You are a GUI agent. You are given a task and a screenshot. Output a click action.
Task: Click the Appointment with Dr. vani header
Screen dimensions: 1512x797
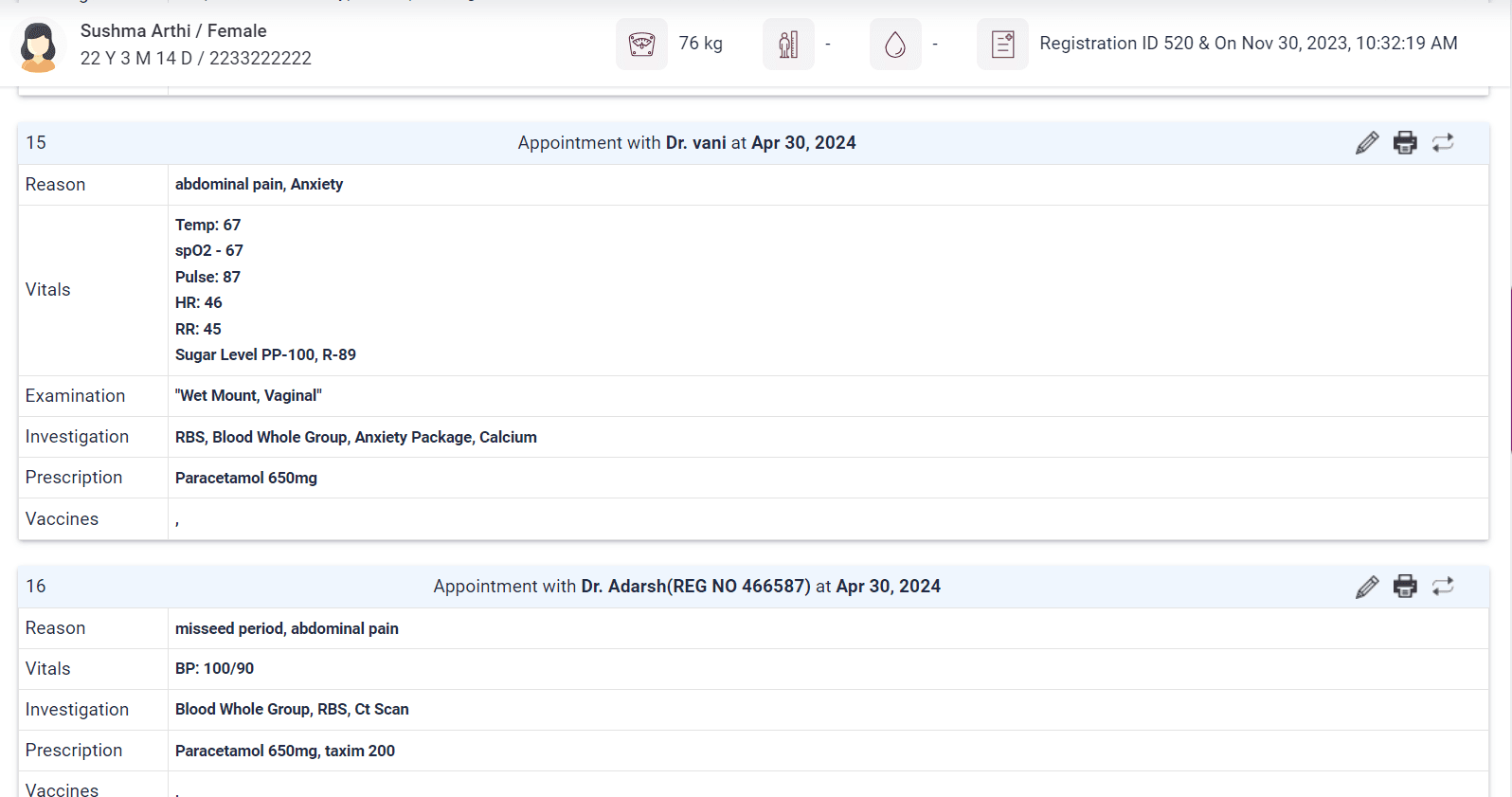tap(686, 143)
